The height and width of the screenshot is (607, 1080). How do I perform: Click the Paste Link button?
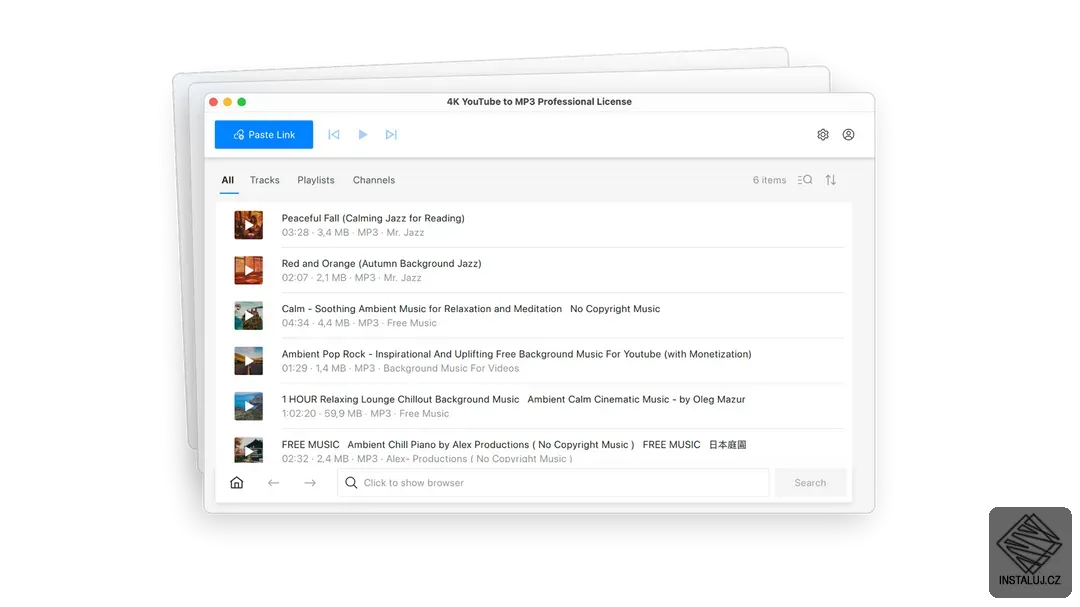pyautogui.click(x=264, y=134)
